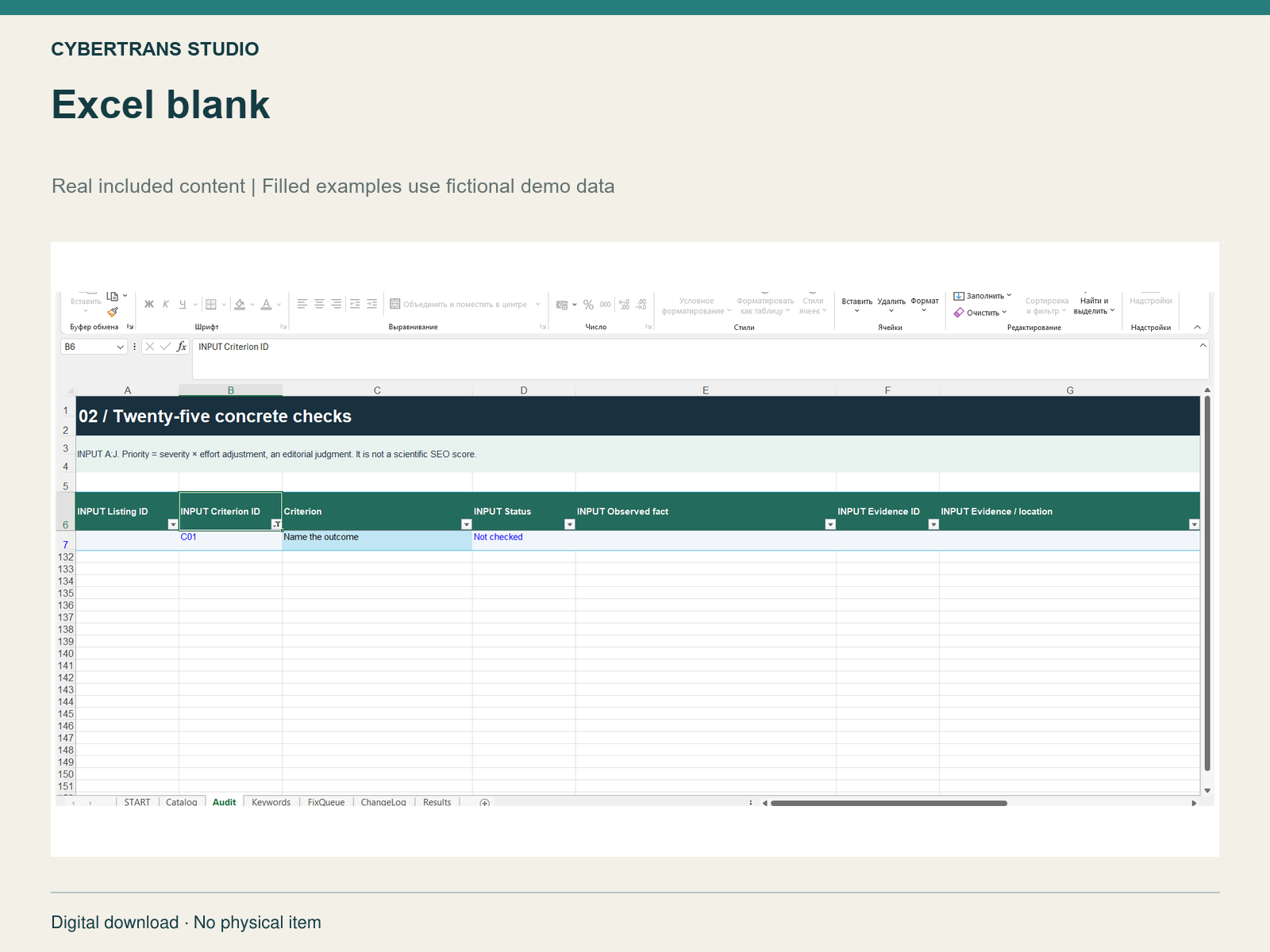This screenshot has width=1270, height=952.
Task: Open filter dropdown on INPUT Status column
Action: (x=569, y=524)
